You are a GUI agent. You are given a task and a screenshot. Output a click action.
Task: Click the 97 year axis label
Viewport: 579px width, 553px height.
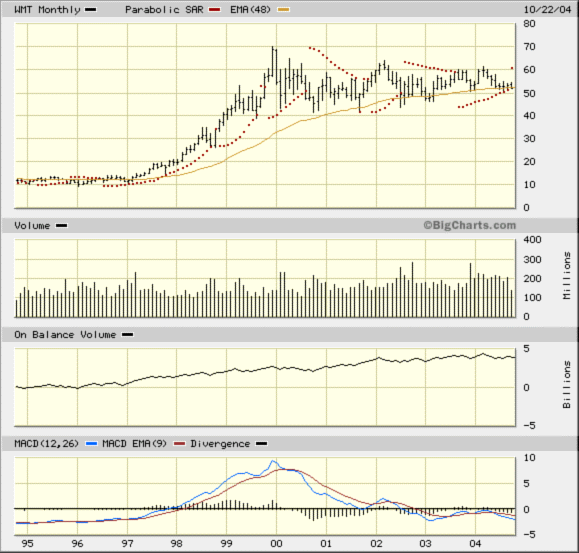tap(127, 544)
